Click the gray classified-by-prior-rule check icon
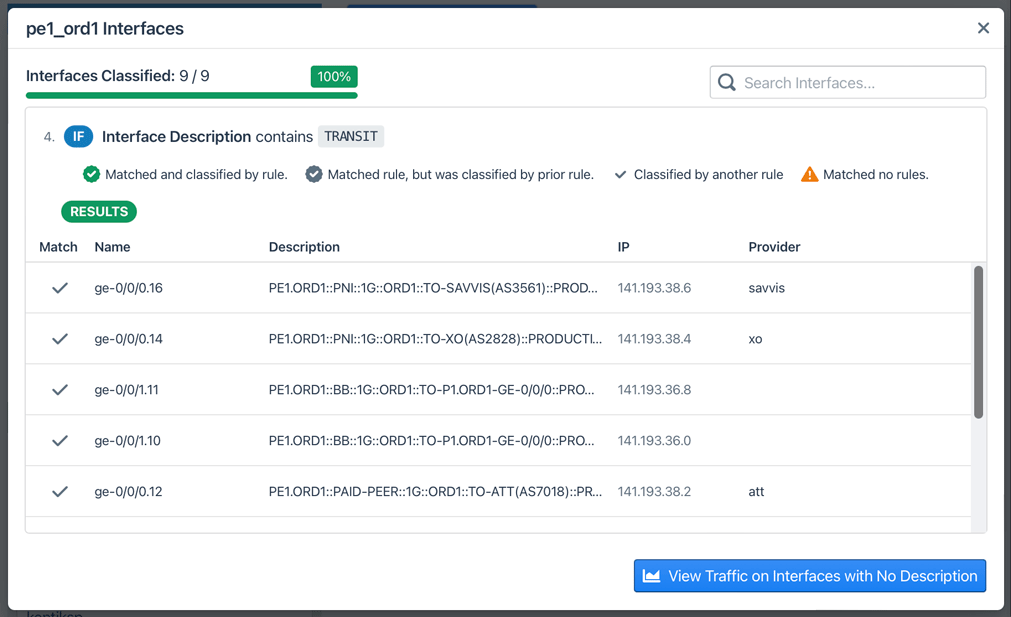This screenshot has height=617, width=1011. (314, 174)
